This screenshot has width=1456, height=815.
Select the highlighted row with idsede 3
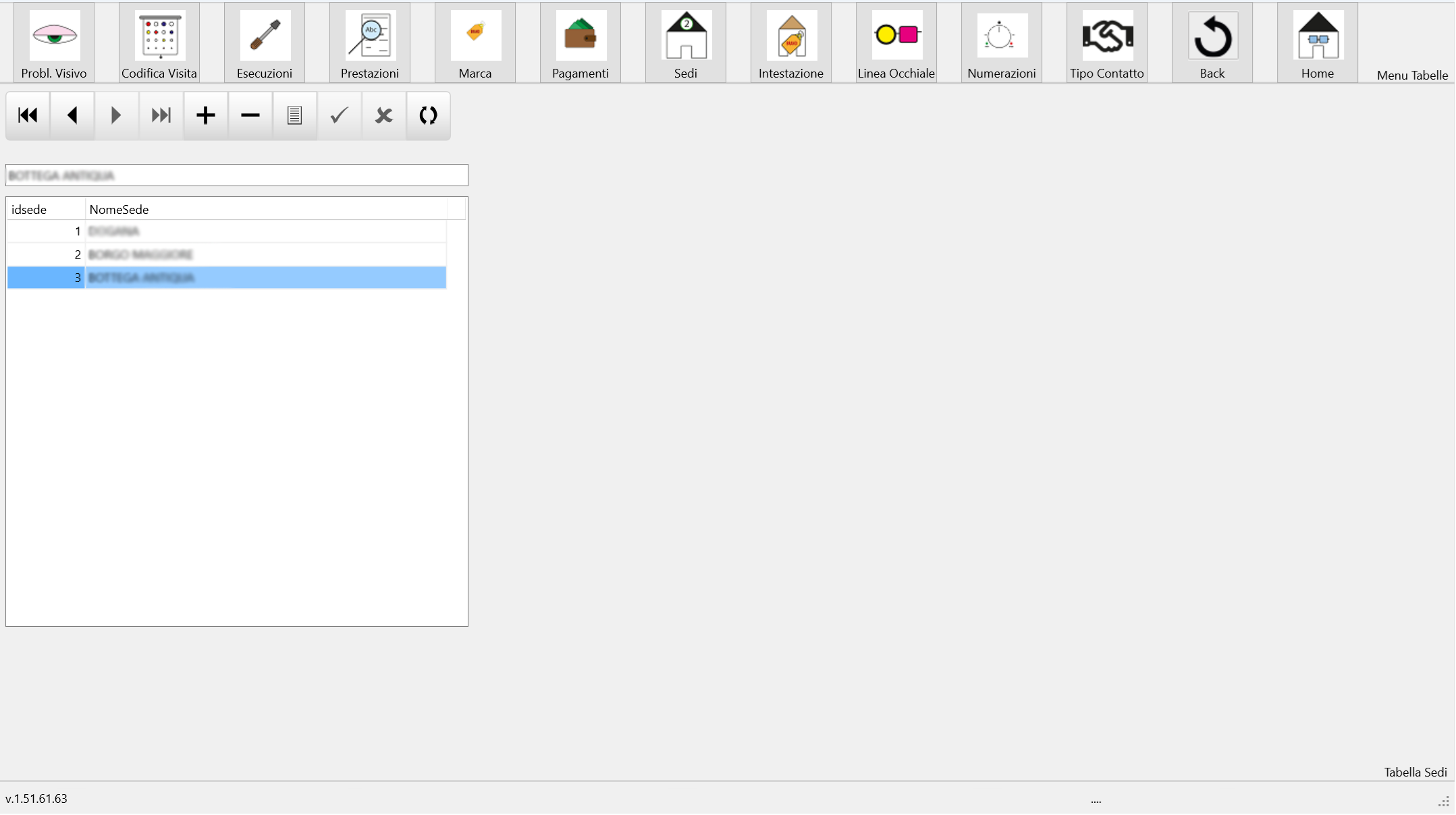click(x=227, y=277)
